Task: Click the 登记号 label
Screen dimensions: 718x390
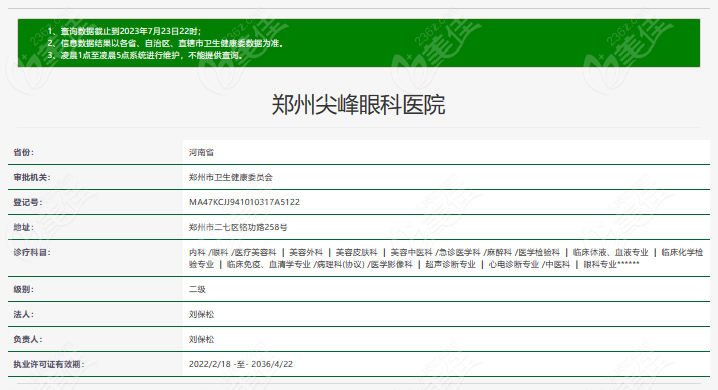Action: [27, 202]
